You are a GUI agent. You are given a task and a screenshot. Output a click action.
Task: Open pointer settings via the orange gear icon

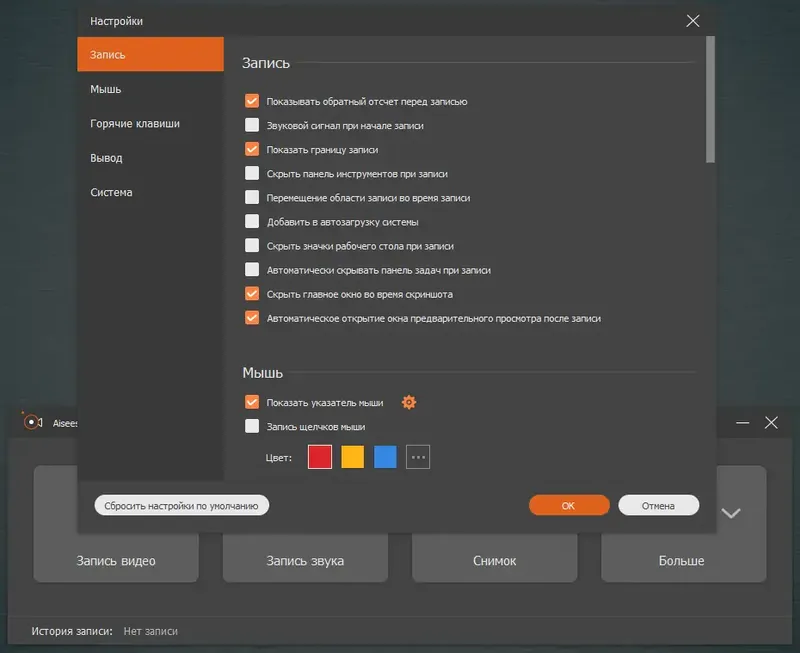click(409, 402)
